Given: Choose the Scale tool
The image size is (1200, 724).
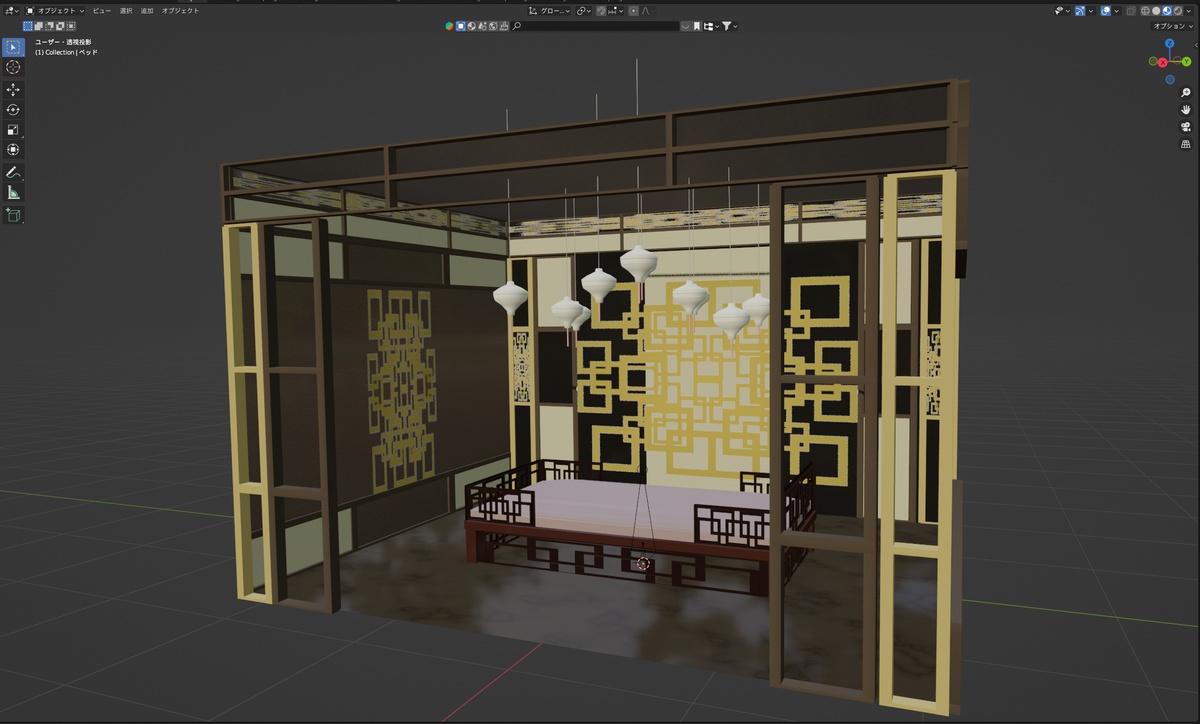Looking at the screenshot, I should [13, 130].
